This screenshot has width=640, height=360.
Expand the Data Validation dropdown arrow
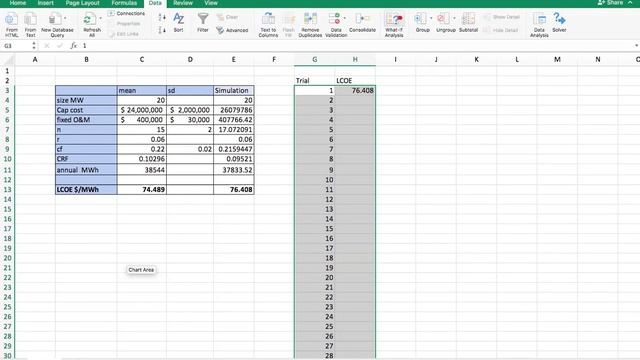tap(345, 18)
